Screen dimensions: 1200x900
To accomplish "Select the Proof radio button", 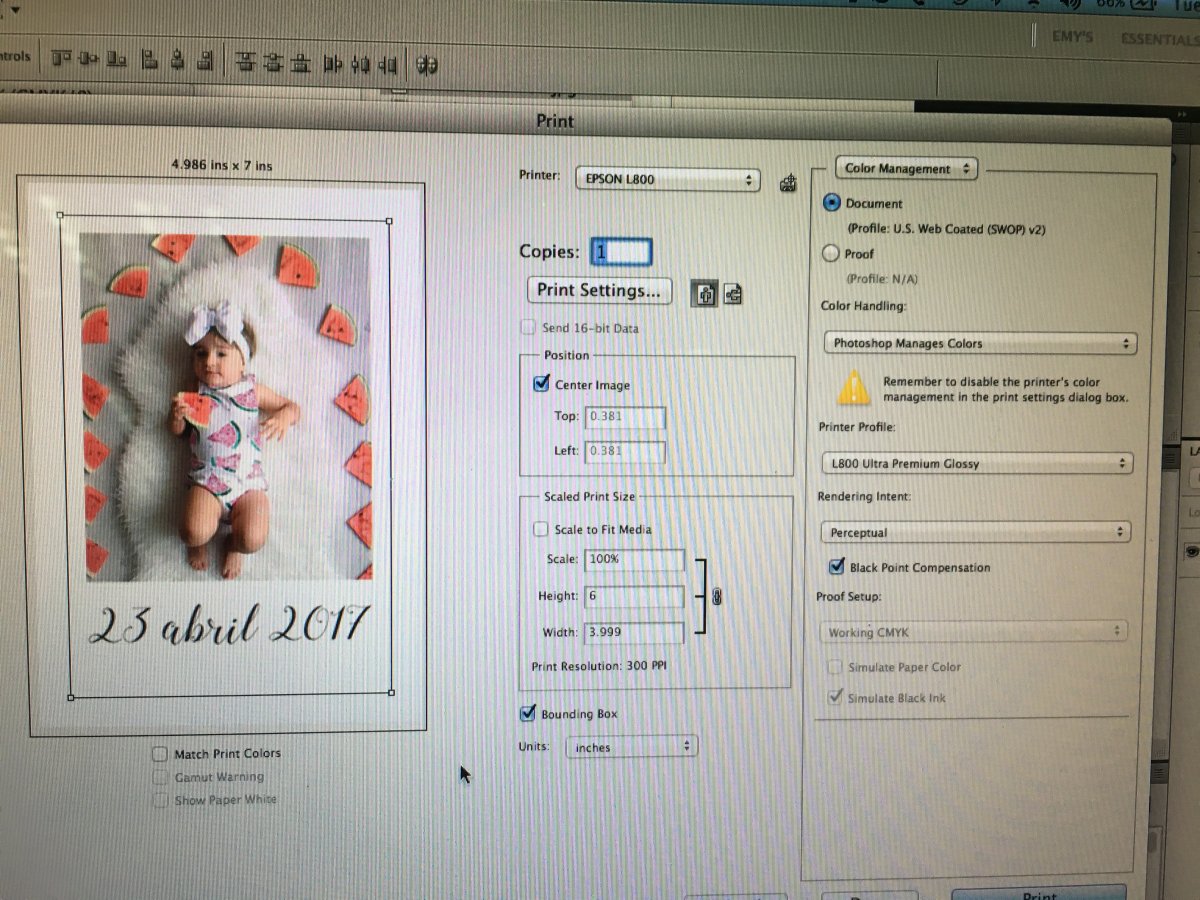I will click(830, 254).
